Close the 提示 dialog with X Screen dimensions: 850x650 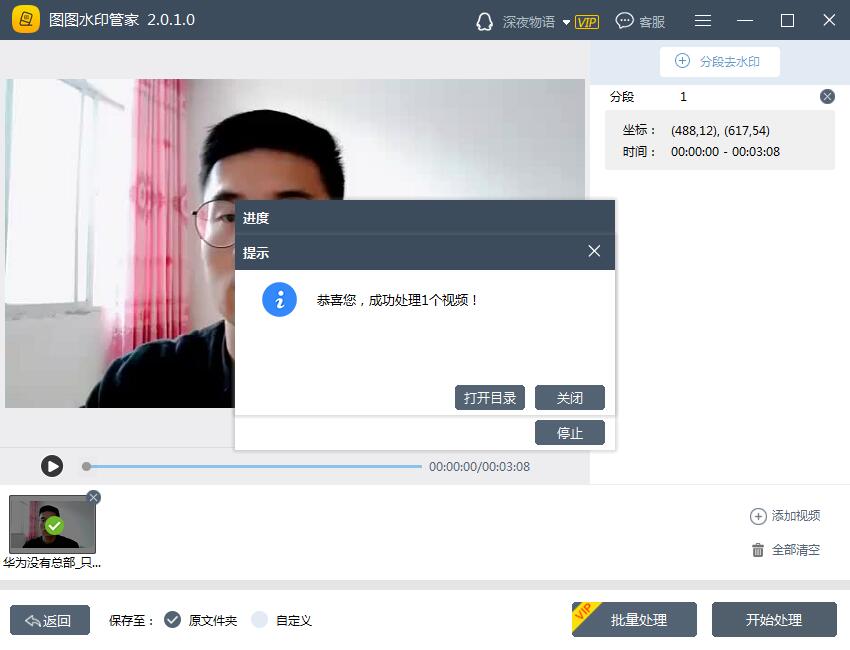pos(594,251)
